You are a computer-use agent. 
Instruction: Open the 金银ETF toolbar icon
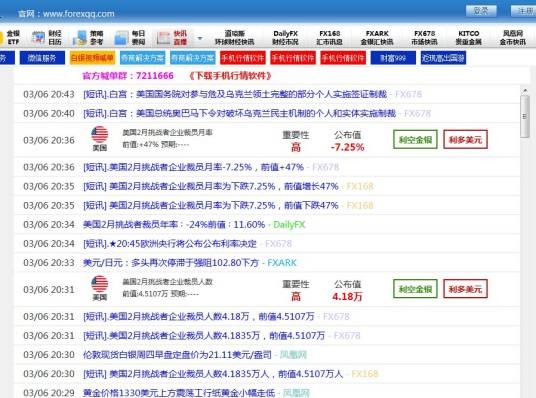click(10, 38)
